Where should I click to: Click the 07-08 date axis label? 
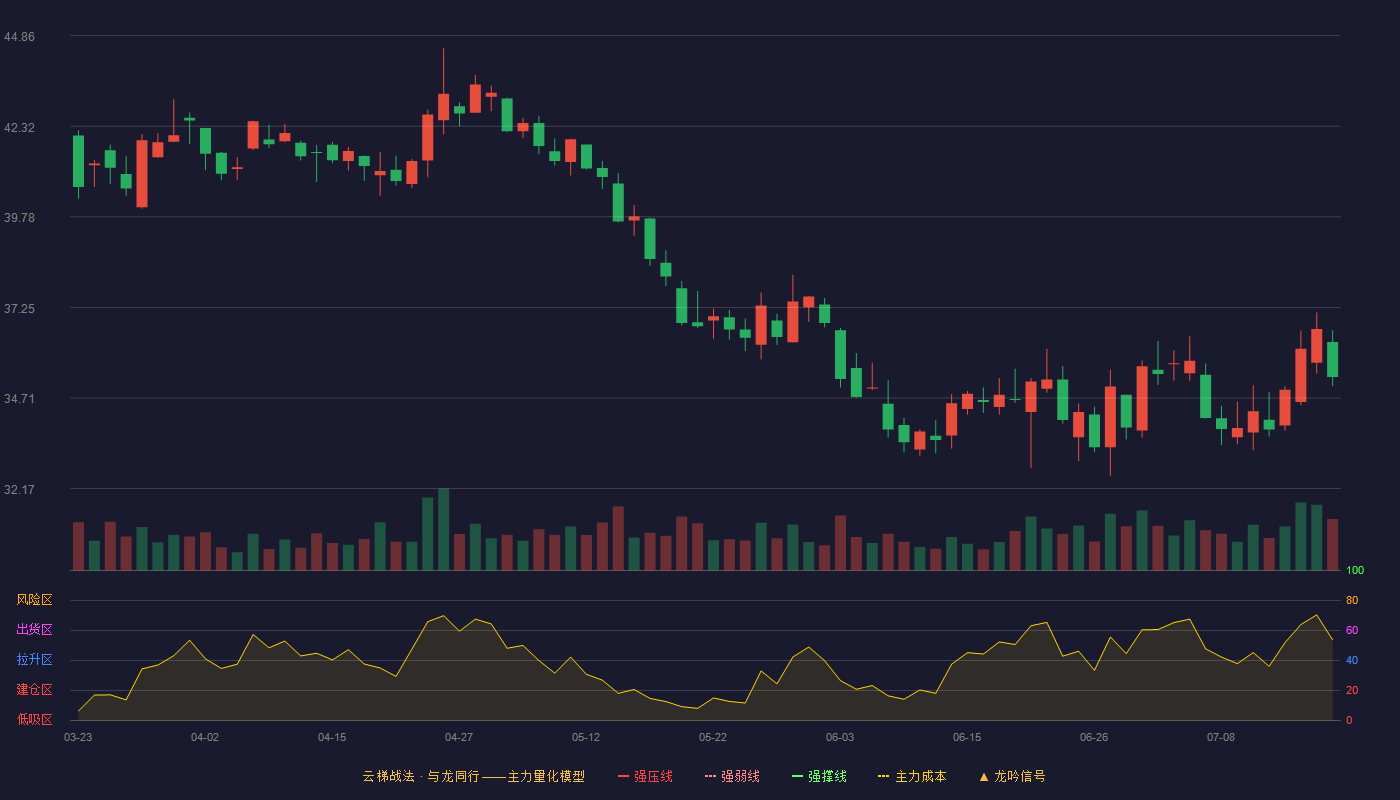point(1221,737)
